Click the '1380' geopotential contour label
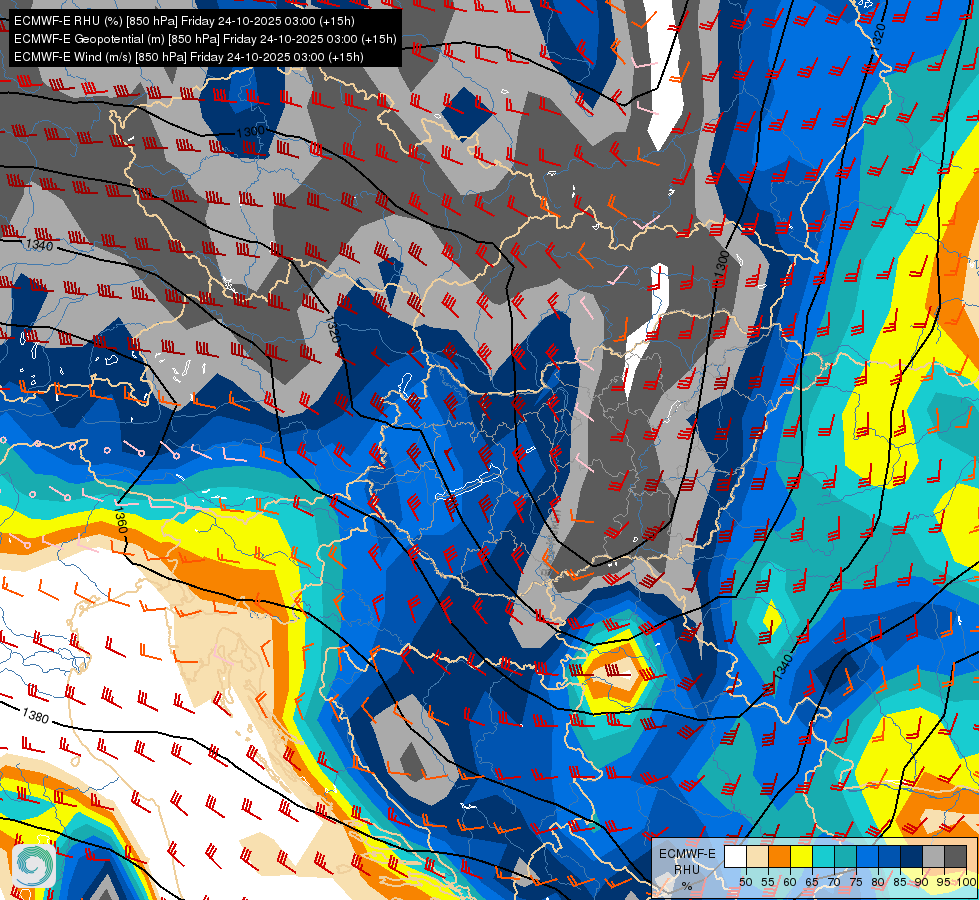979x900 pixels. point(35,715)
